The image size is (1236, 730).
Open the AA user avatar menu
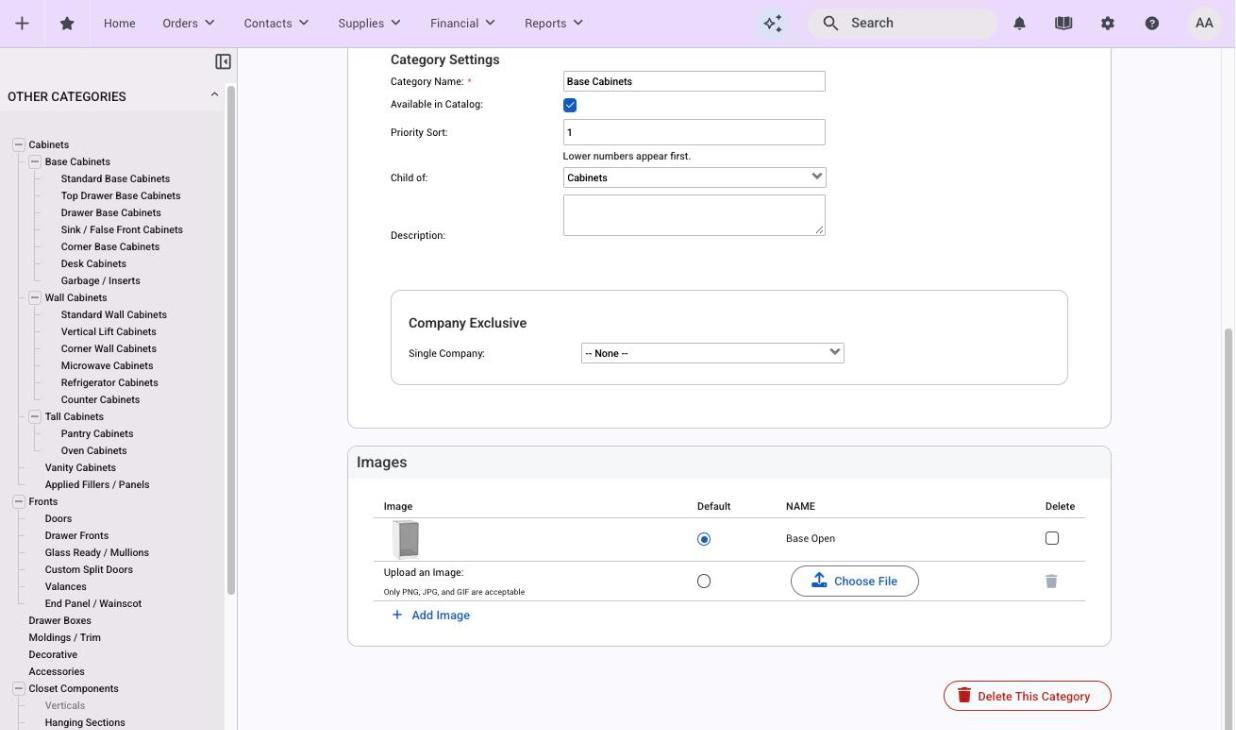click(x=1204, y=23)
